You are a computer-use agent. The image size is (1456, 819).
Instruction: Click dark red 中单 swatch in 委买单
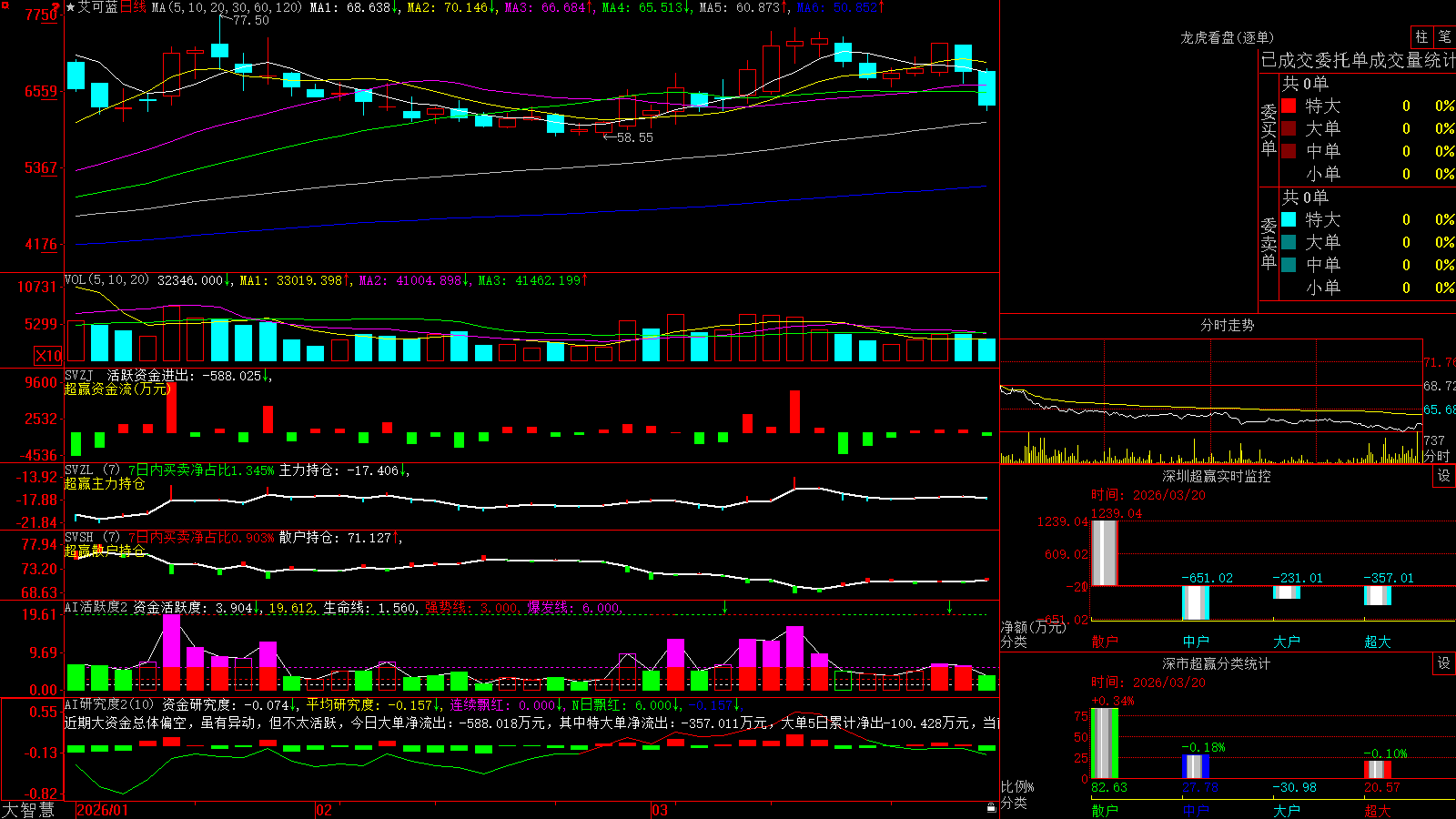pos(1289,151)
